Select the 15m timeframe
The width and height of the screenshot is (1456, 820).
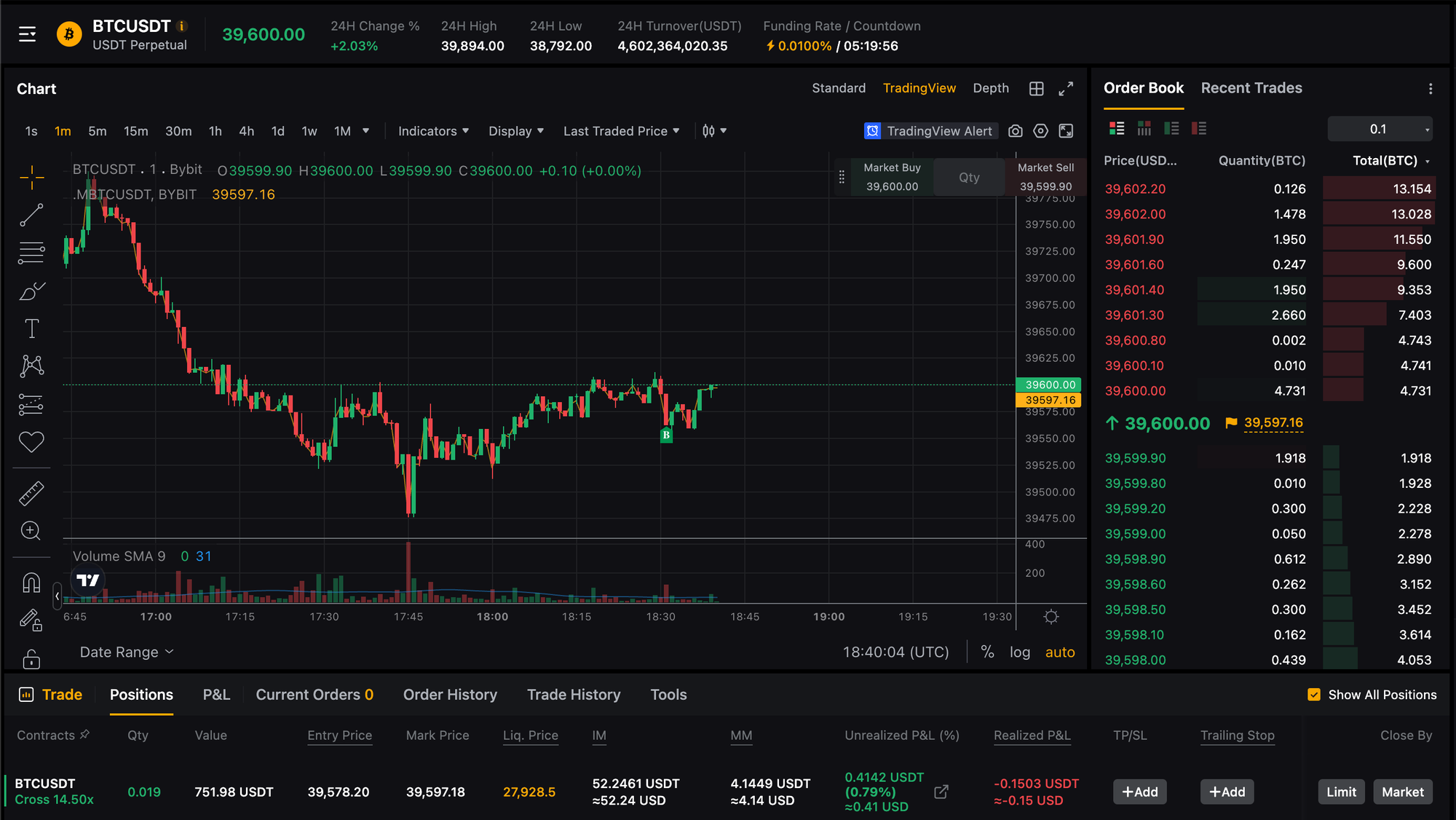tap(135, 131)
